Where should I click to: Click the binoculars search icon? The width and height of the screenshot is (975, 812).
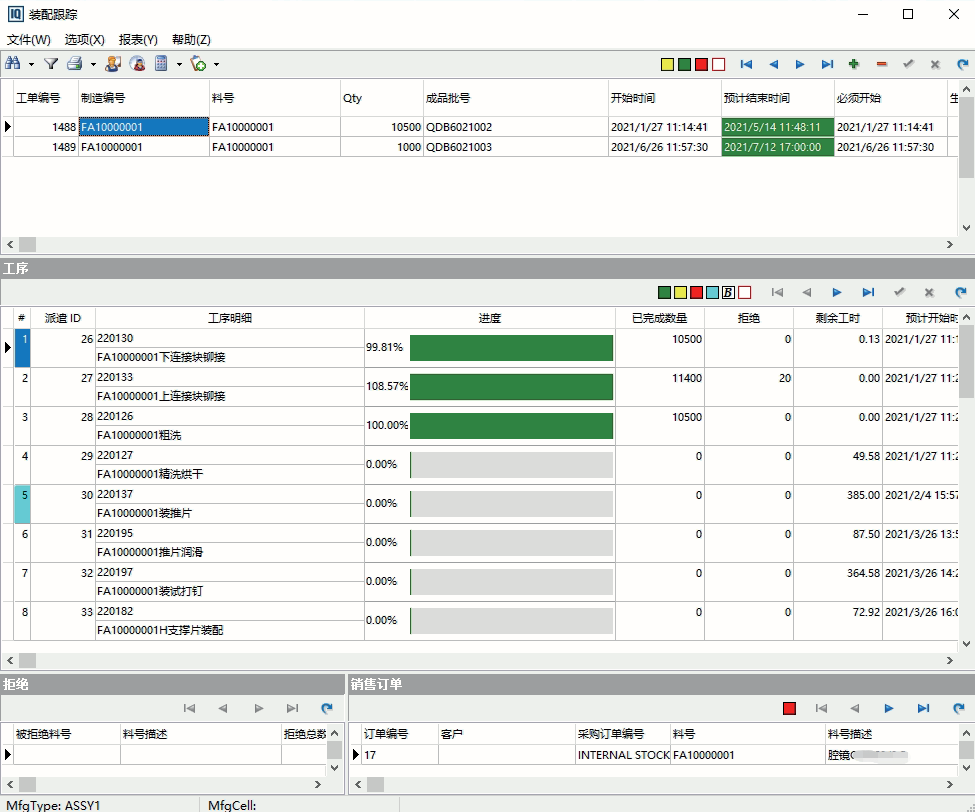[x=13, y=64]
